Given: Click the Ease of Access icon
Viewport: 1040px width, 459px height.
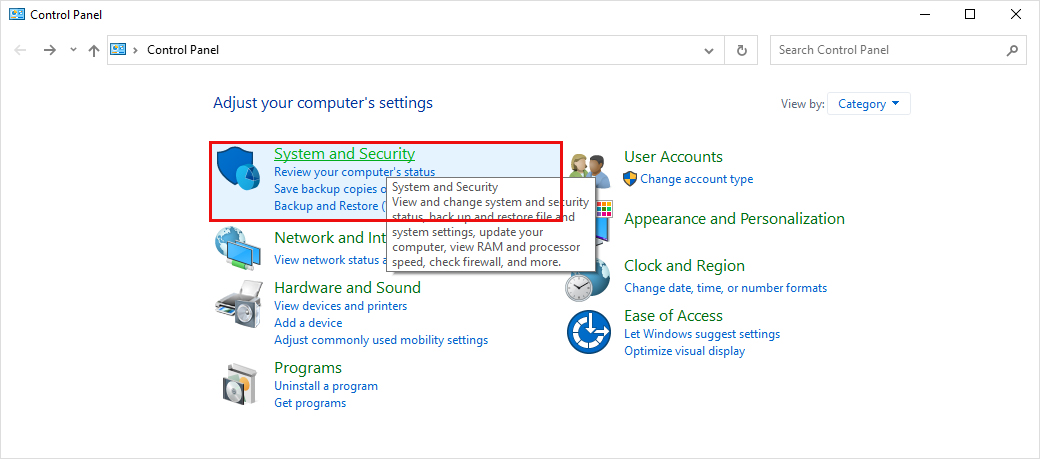Looking at the screenshot, I should (588, 332).
